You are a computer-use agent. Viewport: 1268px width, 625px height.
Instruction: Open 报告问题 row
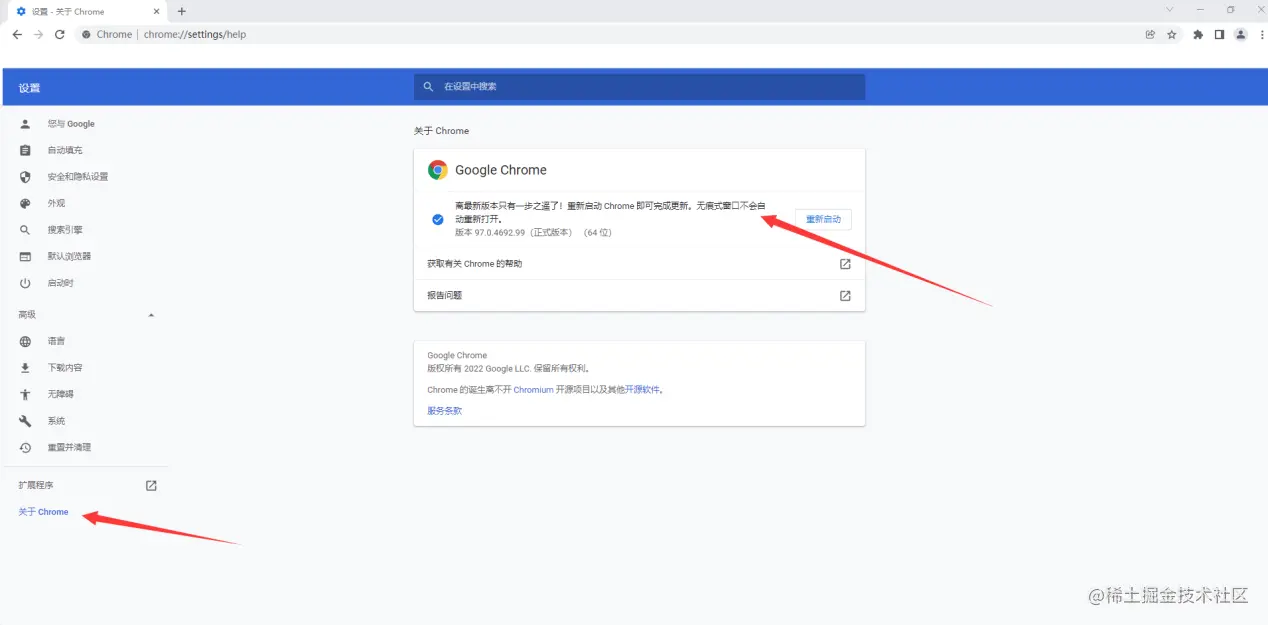[639, 295]
